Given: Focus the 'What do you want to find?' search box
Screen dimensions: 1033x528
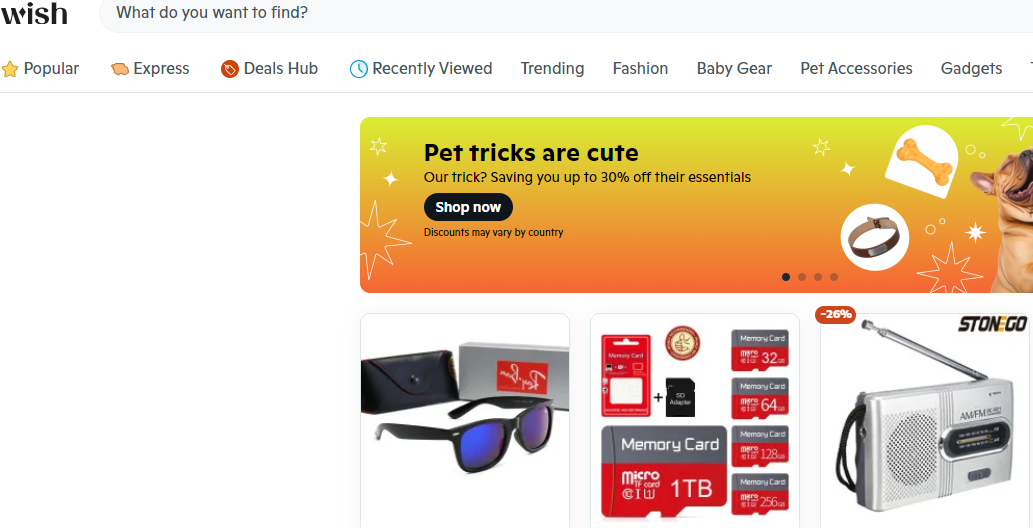Looking at the screenshot, I should tap(567, 13).
